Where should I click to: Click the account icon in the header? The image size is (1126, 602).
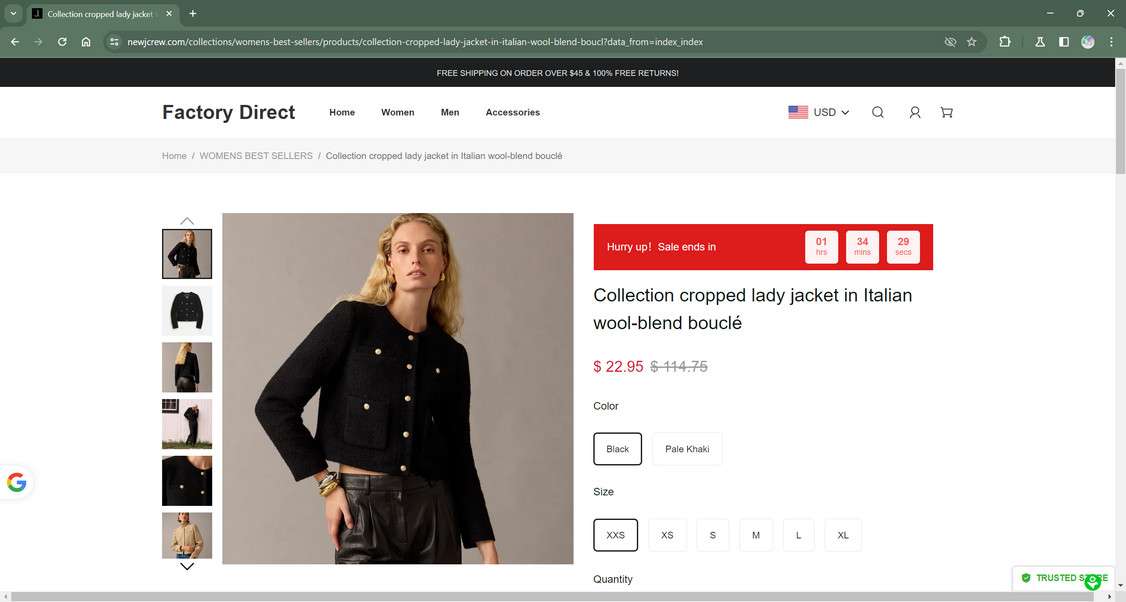pos(914,112)
